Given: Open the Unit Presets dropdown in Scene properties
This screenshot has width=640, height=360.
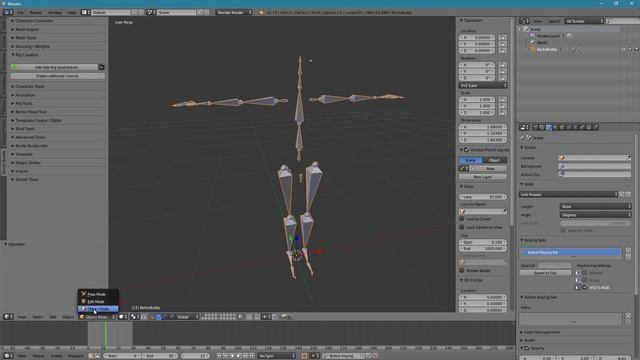Looking at the screenshot, I should pyautogui.click(x=569, y=195).
